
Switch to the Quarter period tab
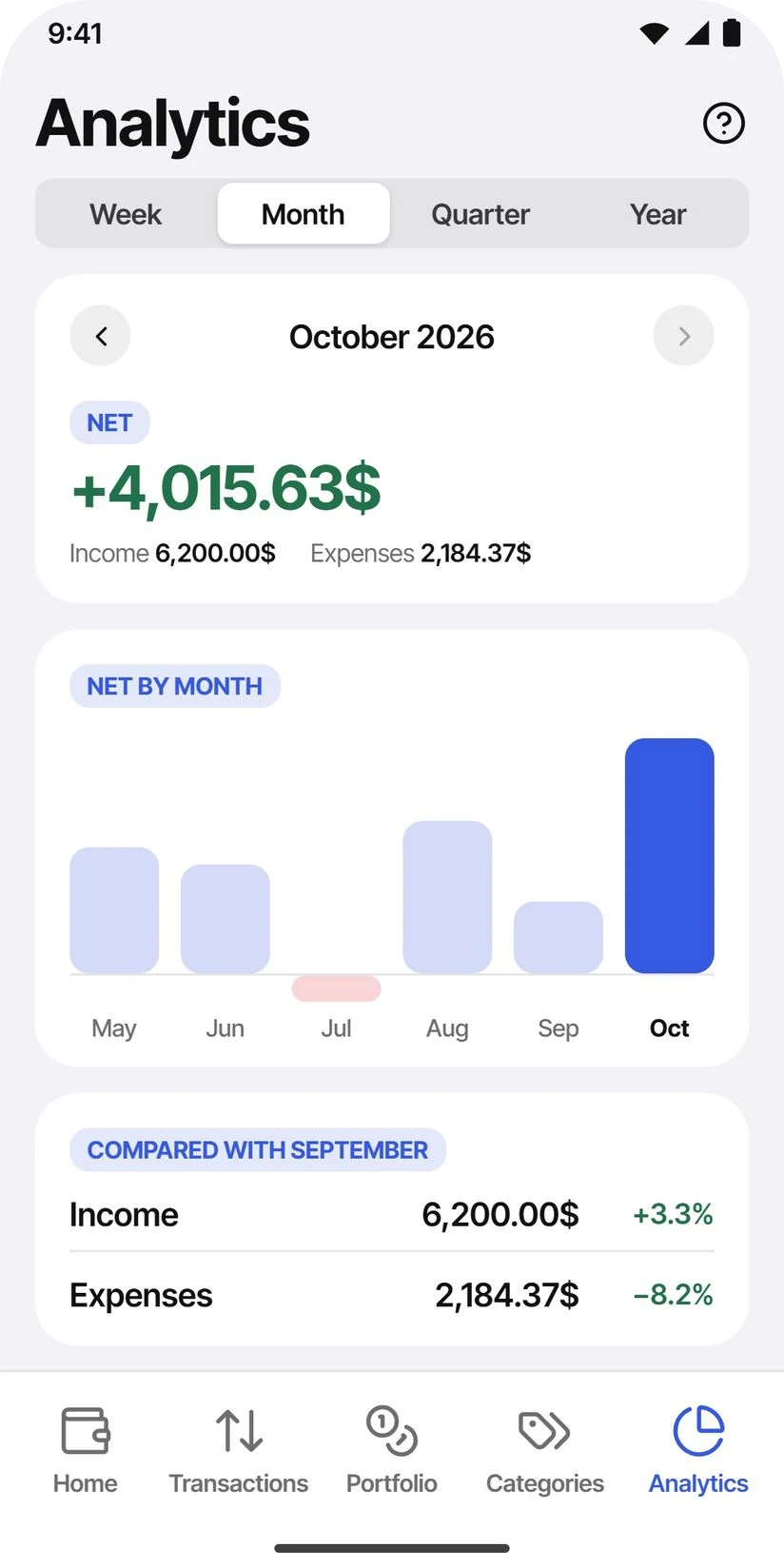(480, 214)
